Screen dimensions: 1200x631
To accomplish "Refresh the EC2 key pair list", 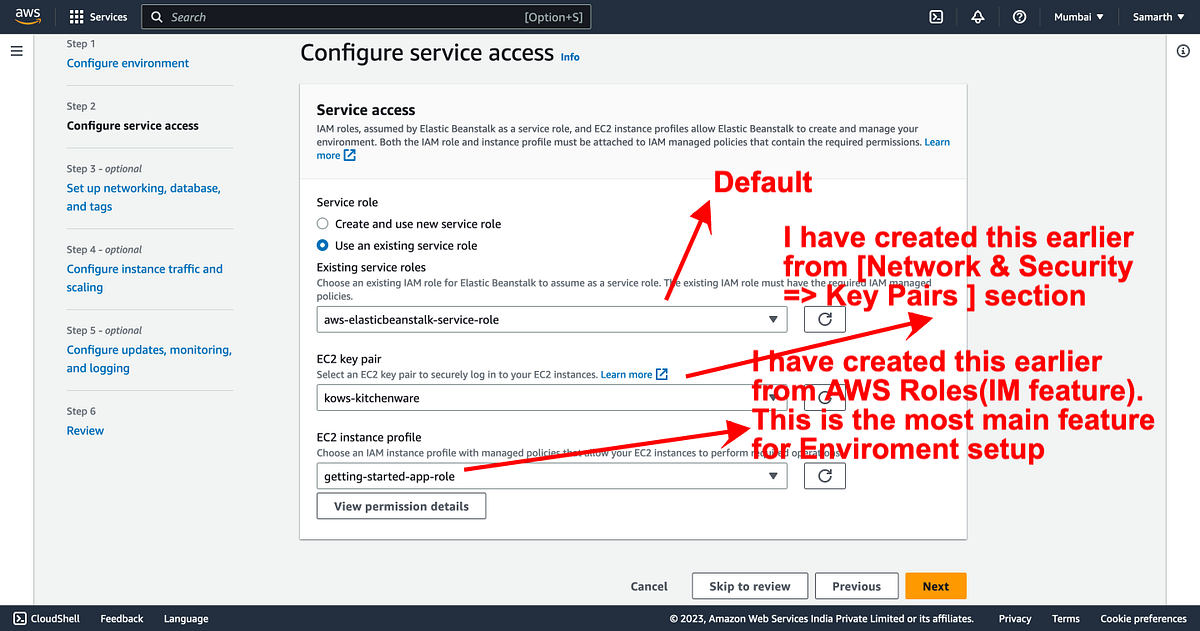I will pyautogui.click(x=824, y=397).
